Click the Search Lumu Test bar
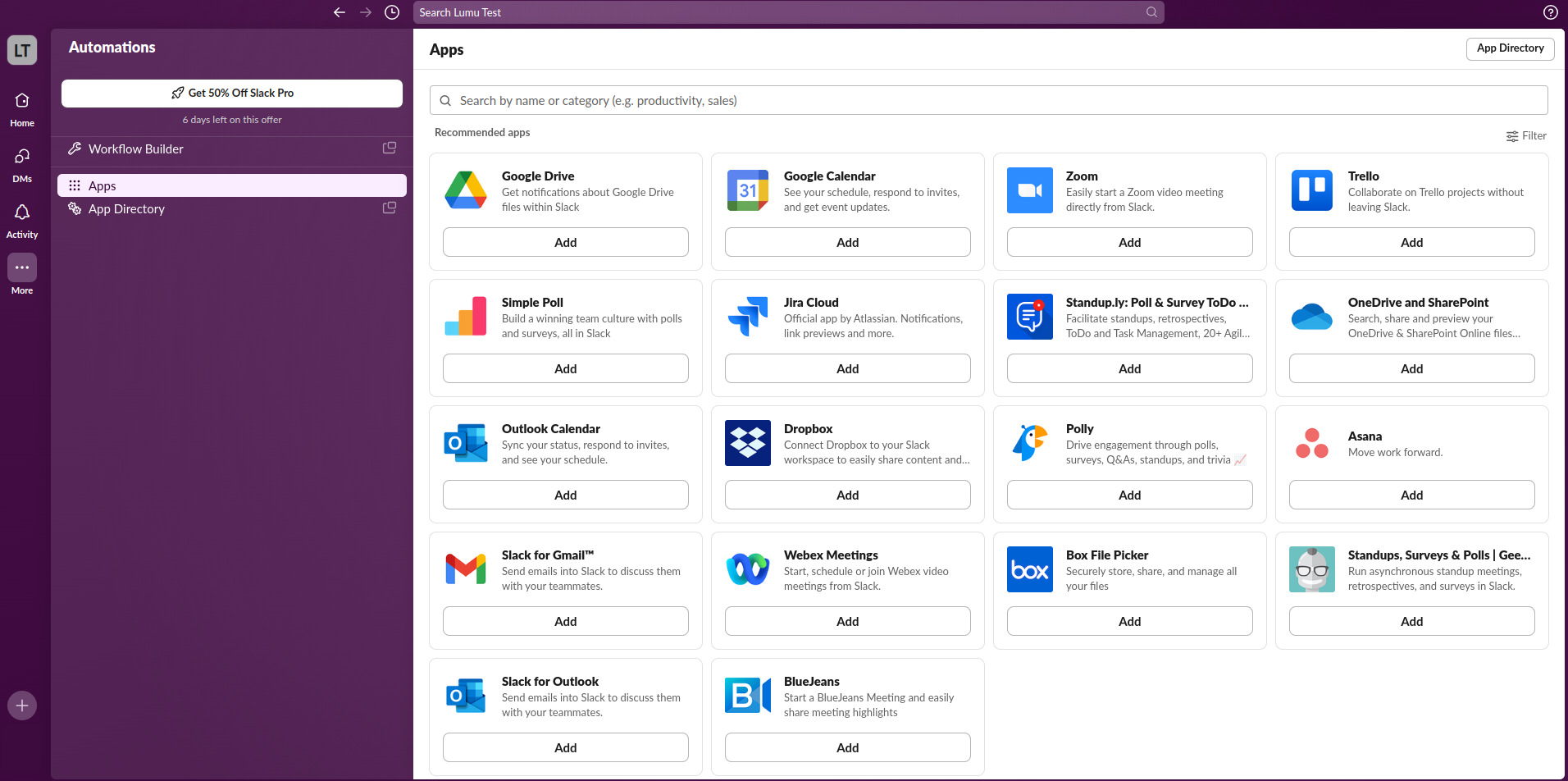The image size is (1568, 781). pos(787,12)
